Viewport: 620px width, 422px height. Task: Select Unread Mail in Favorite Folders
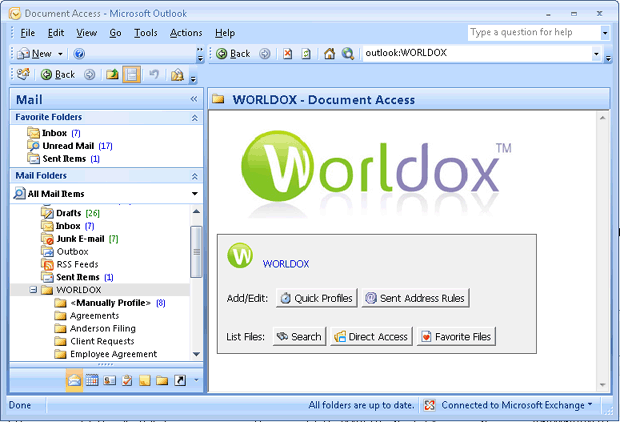tap(70, 146)
